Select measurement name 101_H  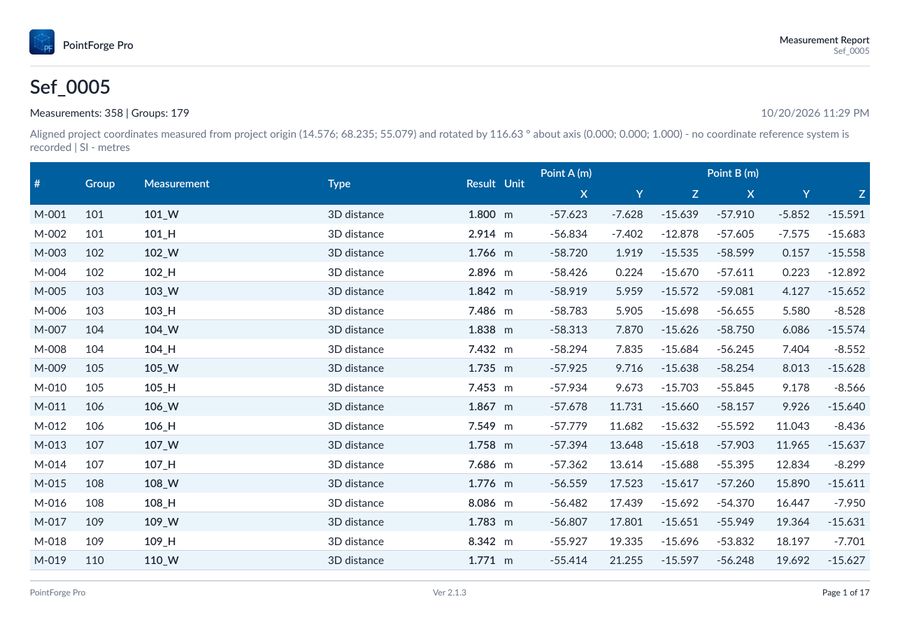pyautogui.click(x=160, y=234)
